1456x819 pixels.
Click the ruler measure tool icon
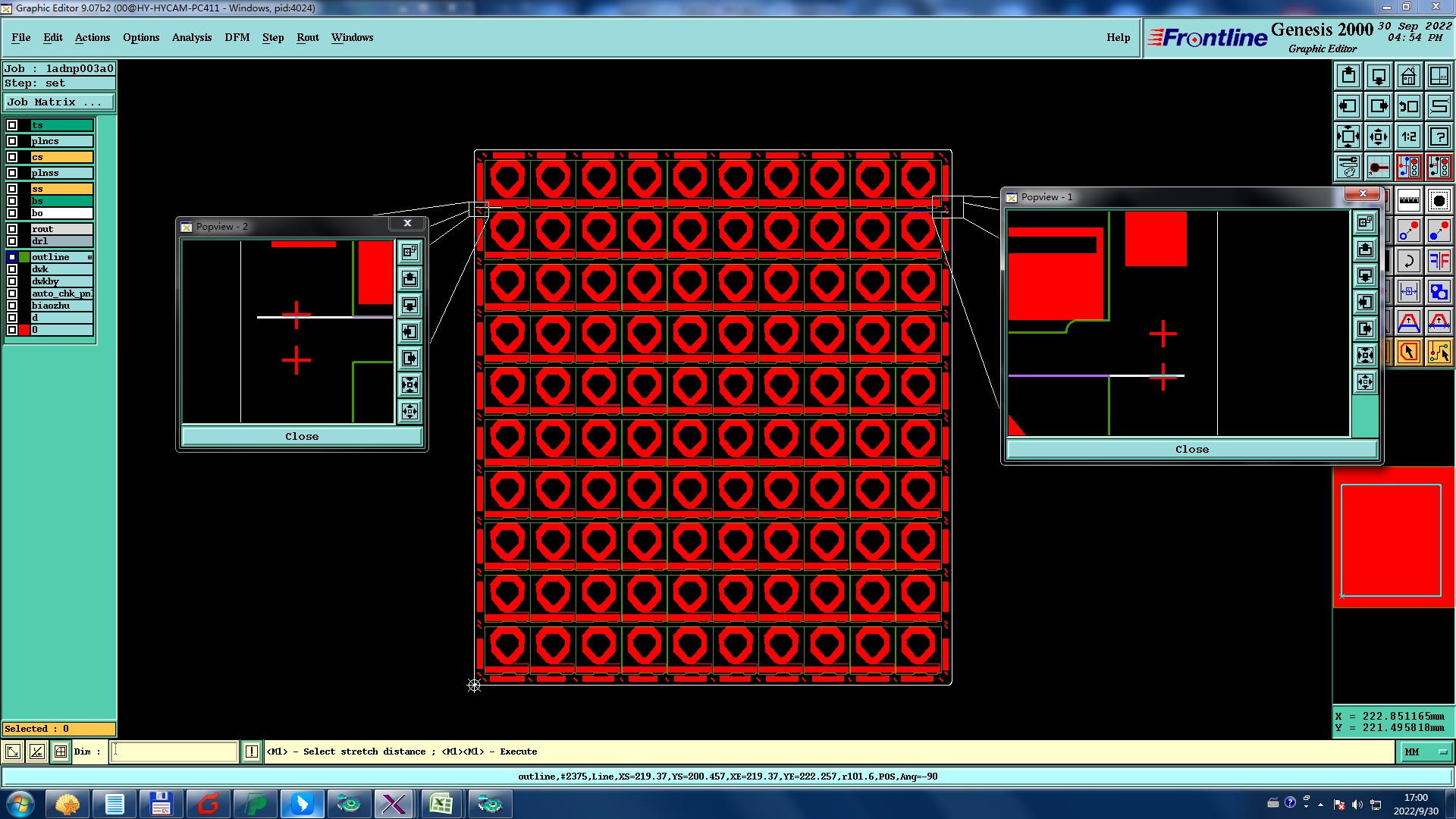click(1408, 200)
